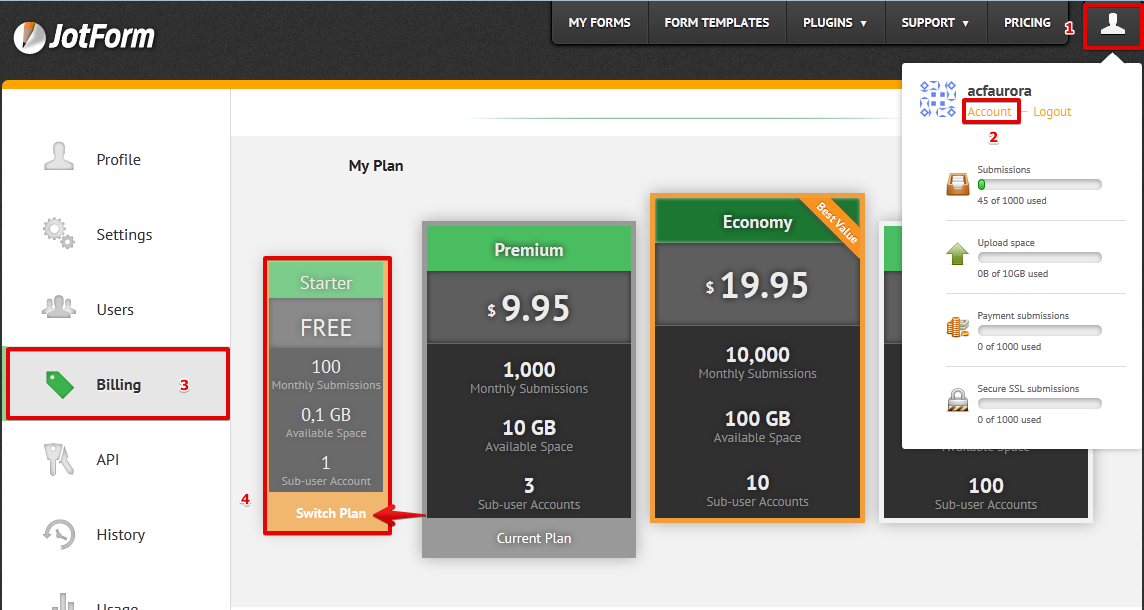Open Form Templates from the top menu

click(x=716, y=23)
